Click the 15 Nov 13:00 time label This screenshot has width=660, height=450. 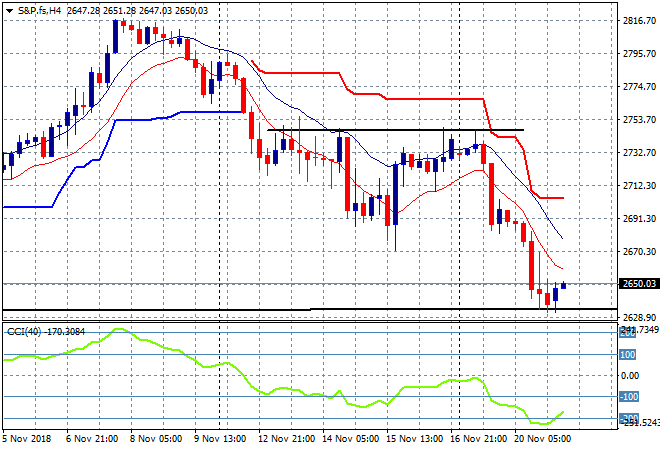point(414,439)
